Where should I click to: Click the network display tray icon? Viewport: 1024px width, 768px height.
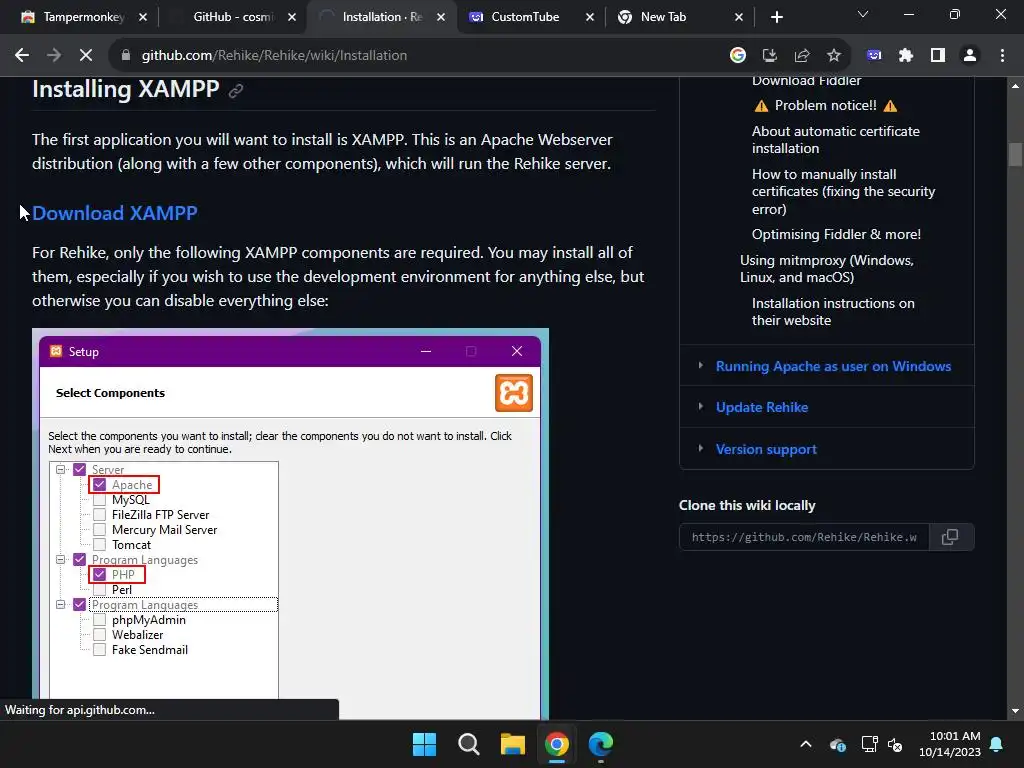pyautogui.click(x=869, y=744)
